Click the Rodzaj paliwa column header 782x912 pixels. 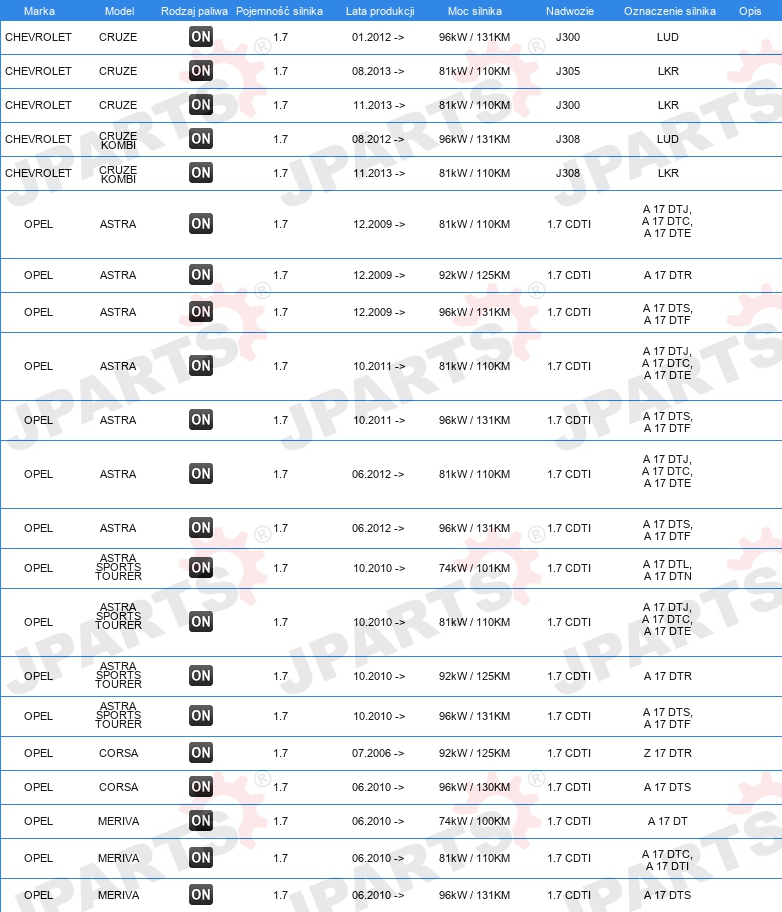(x=194, y=11)
